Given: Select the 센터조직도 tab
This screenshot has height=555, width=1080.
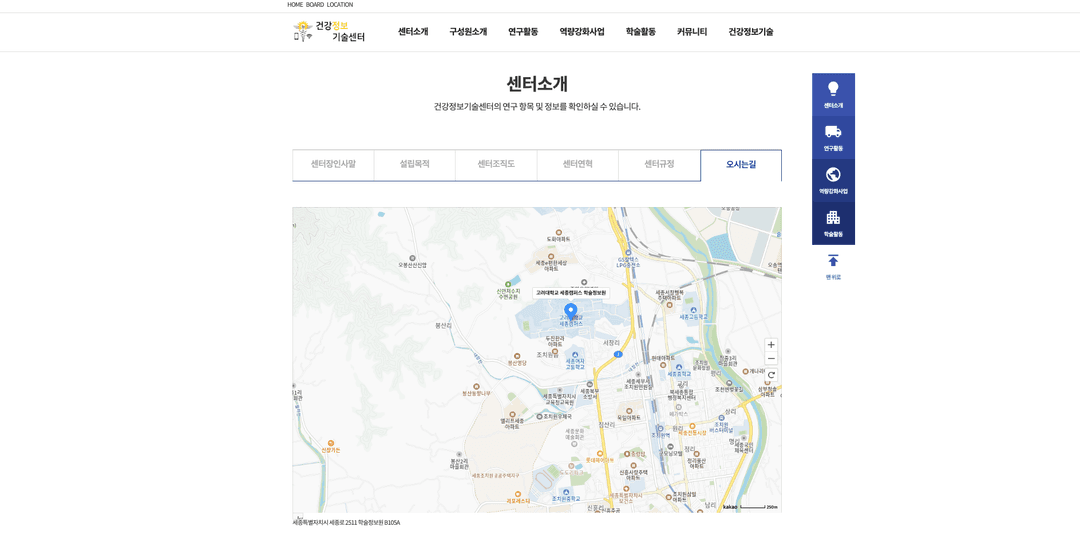Looking at the screenshot, I should (496, 164).
